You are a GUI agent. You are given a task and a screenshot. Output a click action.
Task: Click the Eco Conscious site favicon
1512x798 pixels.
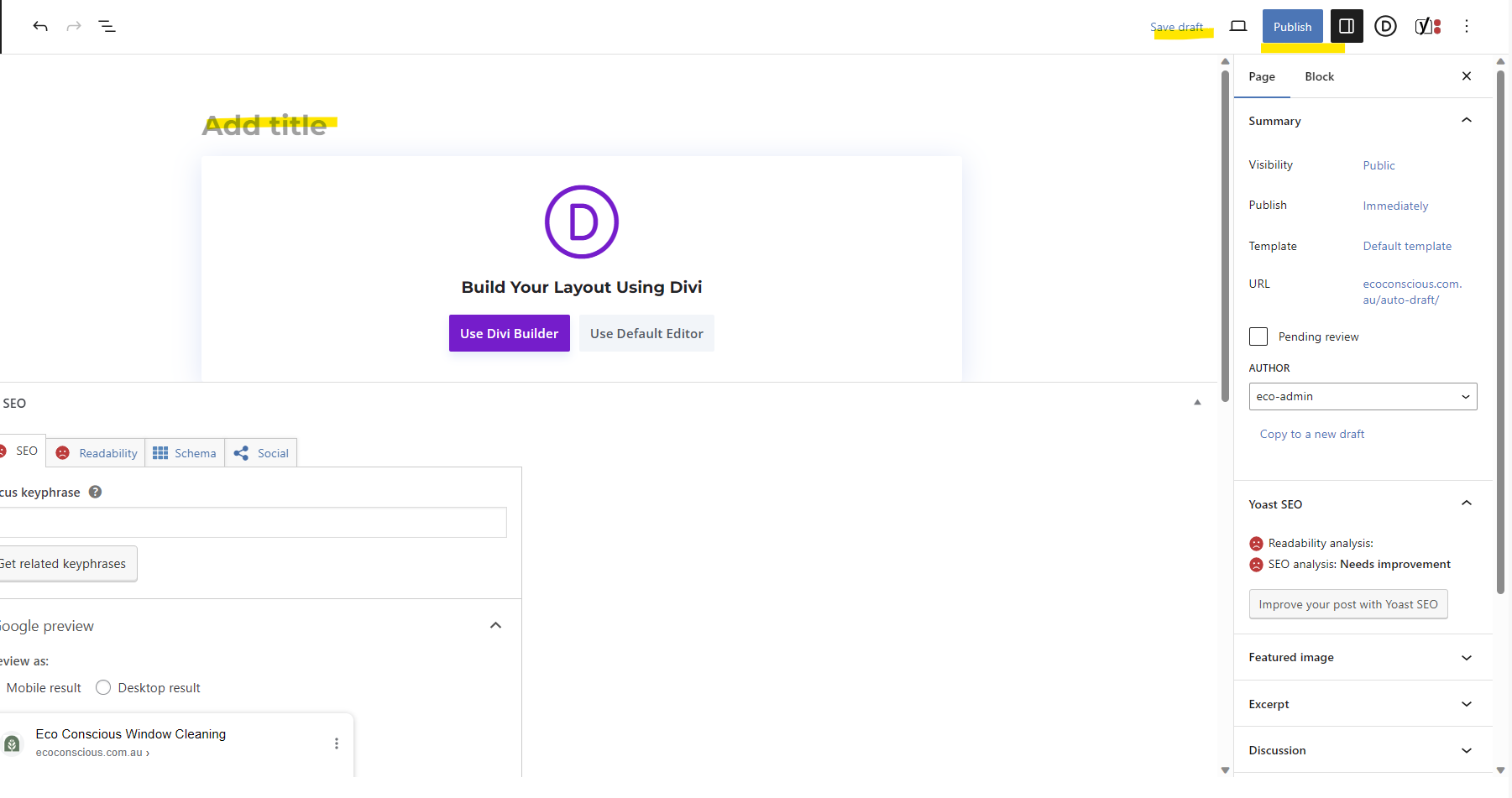[x=12, y=743]
